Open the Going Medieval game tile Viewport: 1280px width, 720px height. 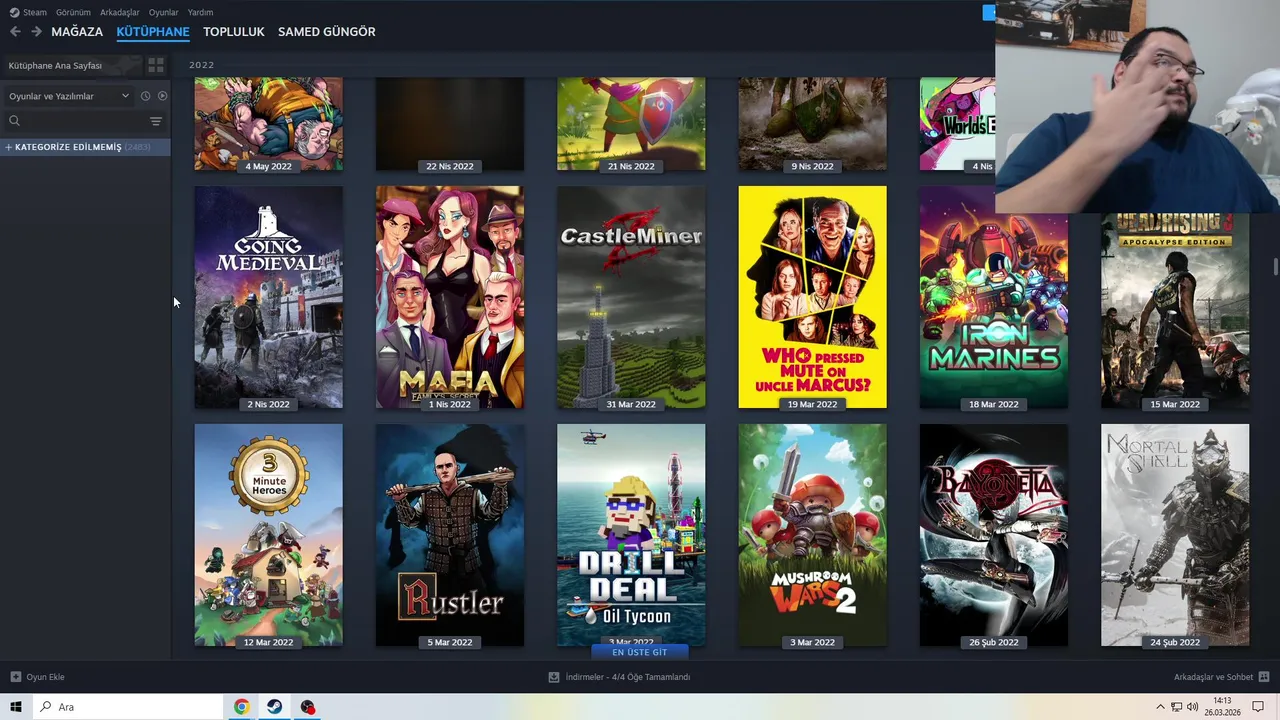point(268,297)
